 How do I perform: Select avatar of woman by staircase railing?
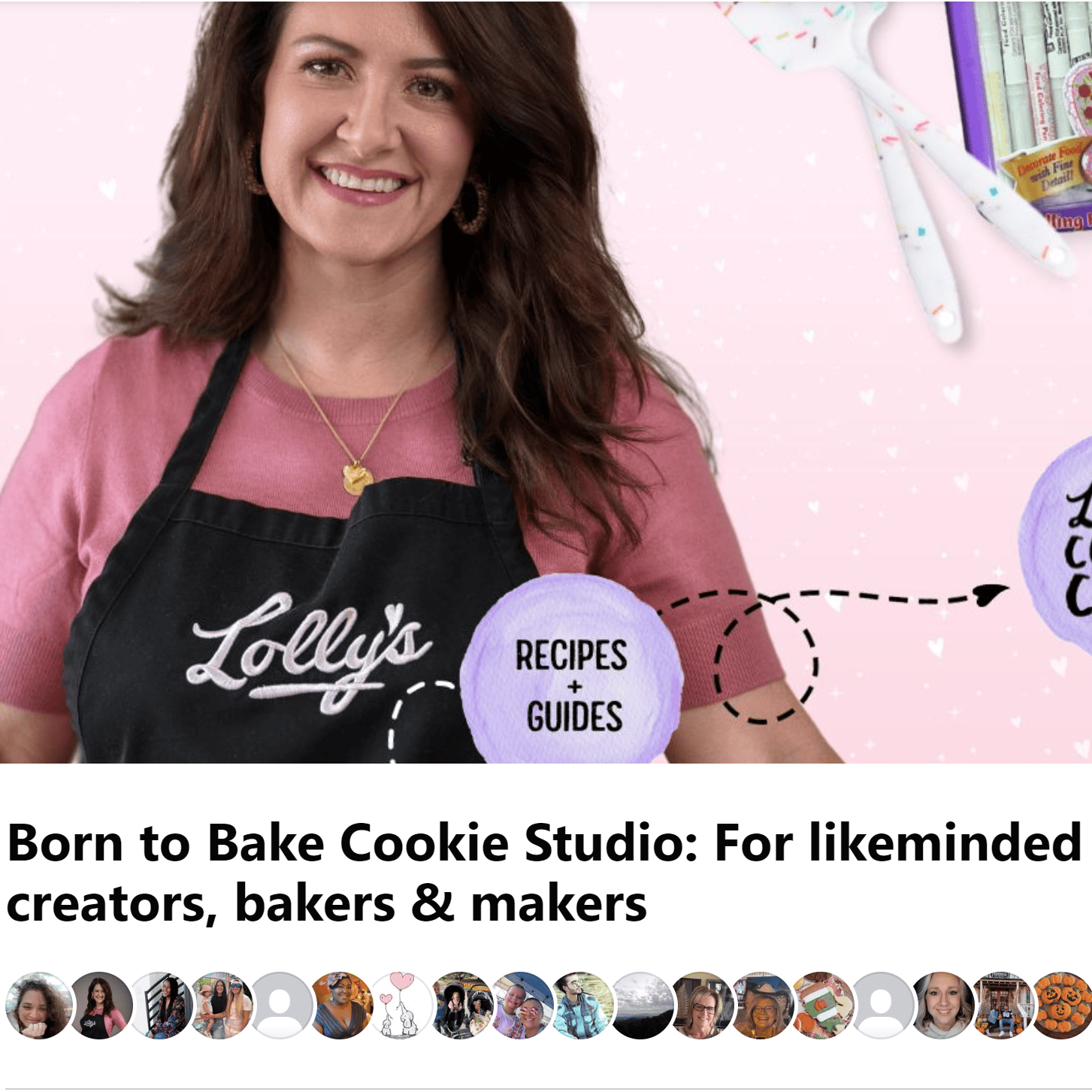(x=160, y=1006)
